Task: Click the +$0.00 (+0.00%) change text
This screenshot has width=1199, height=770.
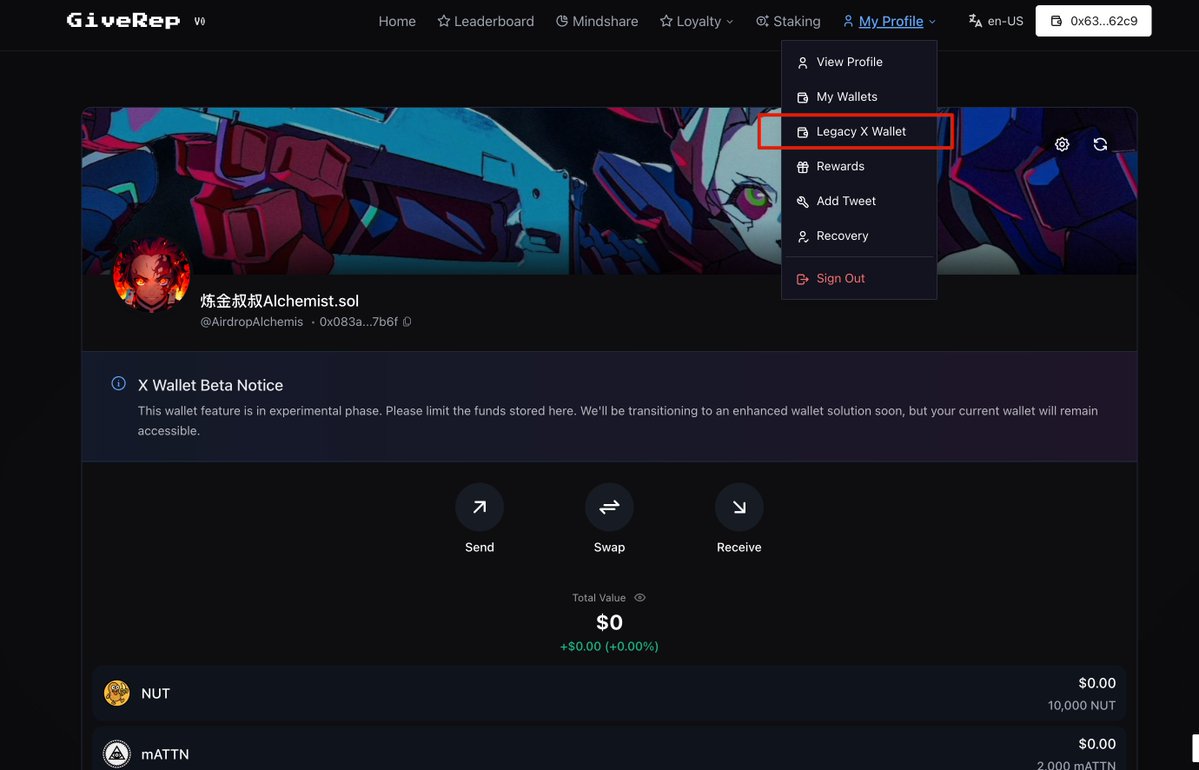Action: (609, 646)
